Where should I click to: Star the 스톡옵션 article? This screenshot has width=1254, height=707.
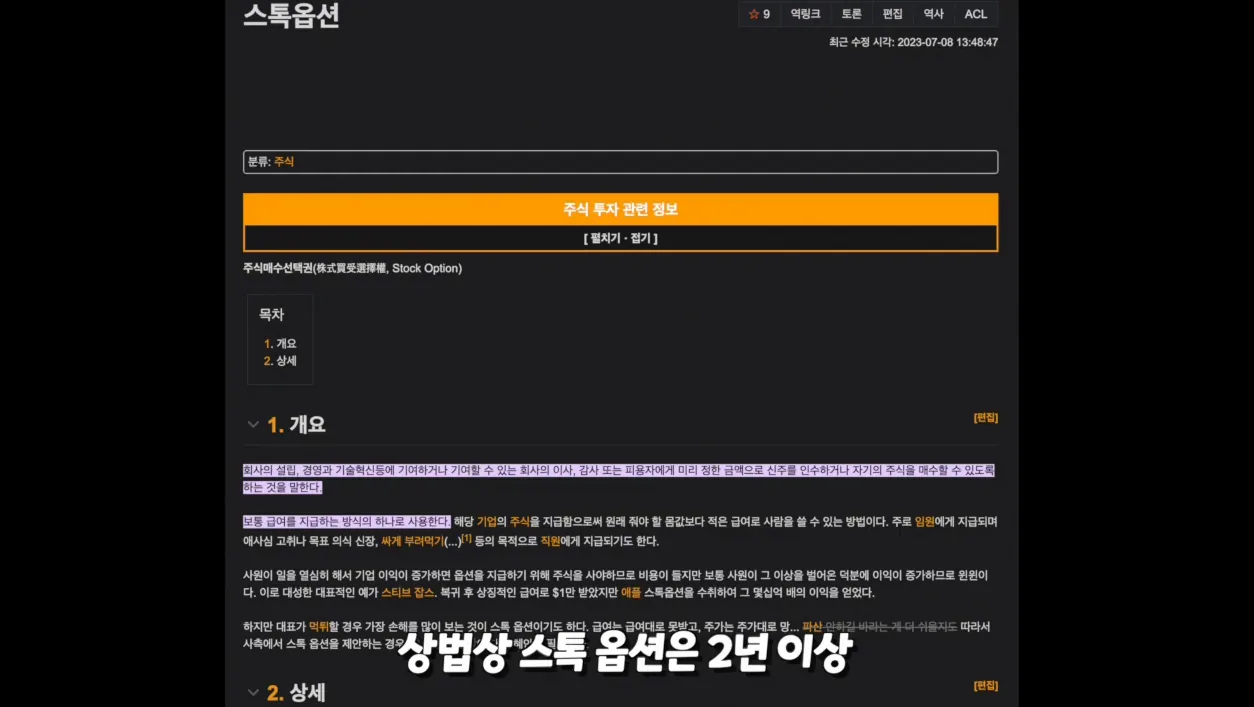click(760, 14)
